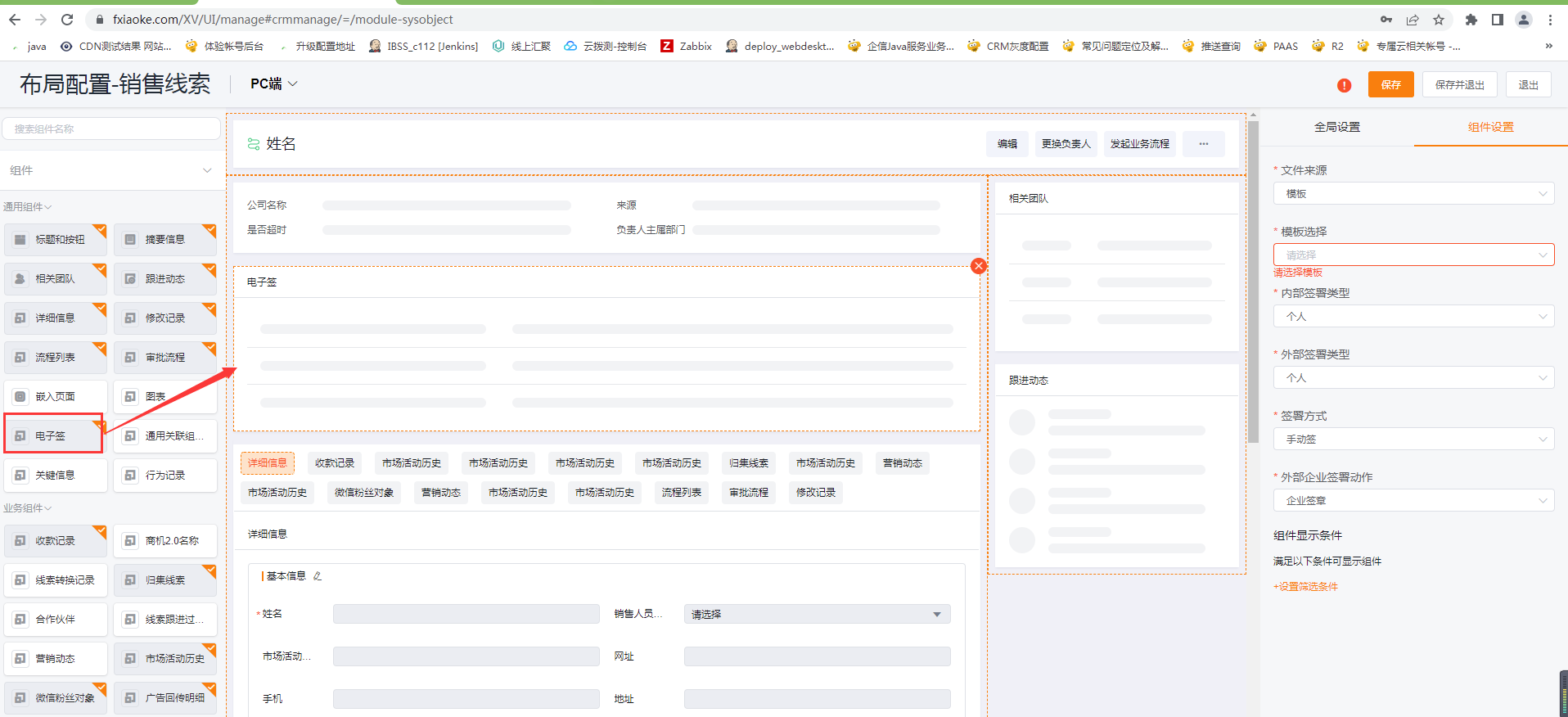Viewport: 1568px width, 717px height.
Task: Click the 广告回传明细 component
Action: pos(165,698)
